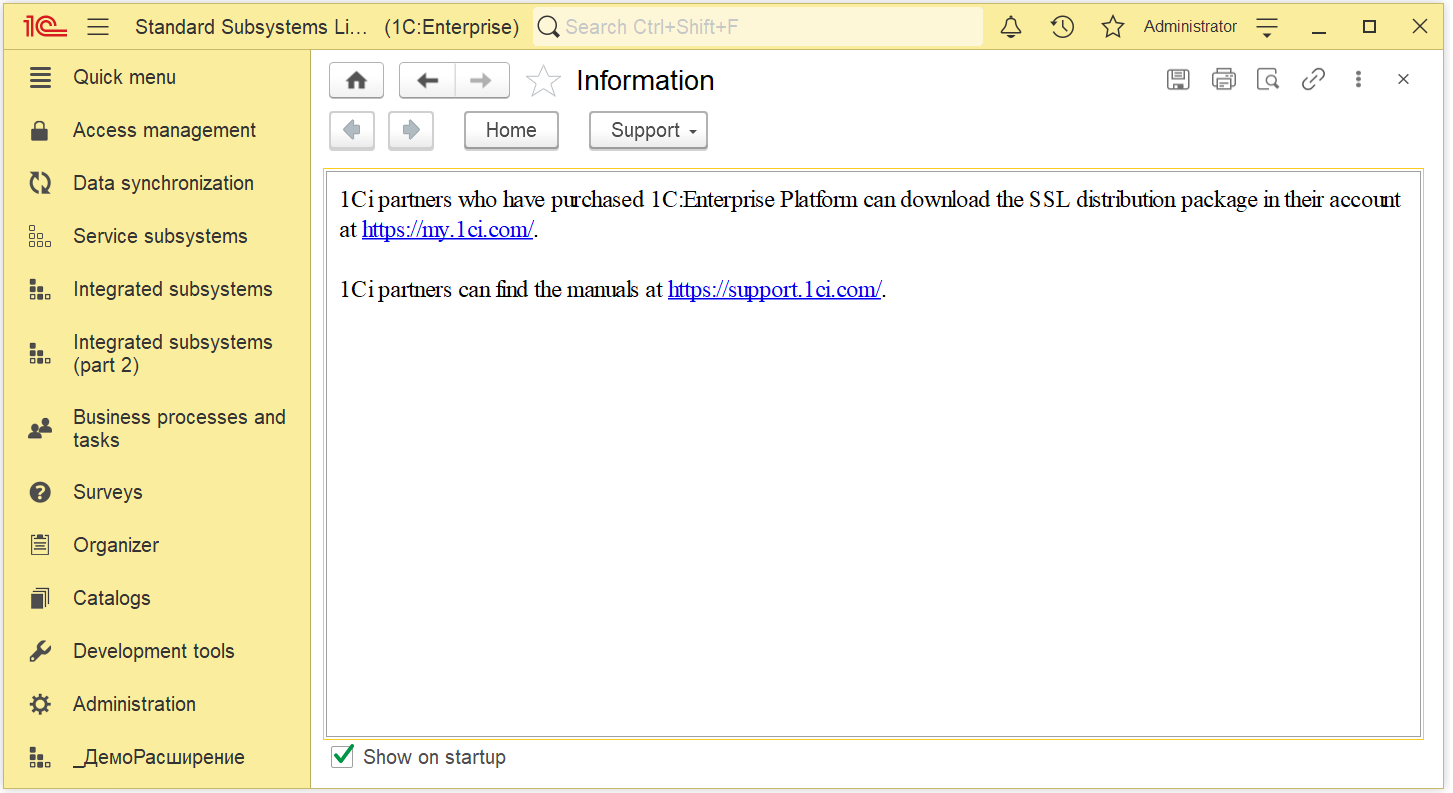Image resolution: width=1453 pixels, height=793 pixels.
Task: Open the notifications bell
Action: click(x=1011, y=27)
